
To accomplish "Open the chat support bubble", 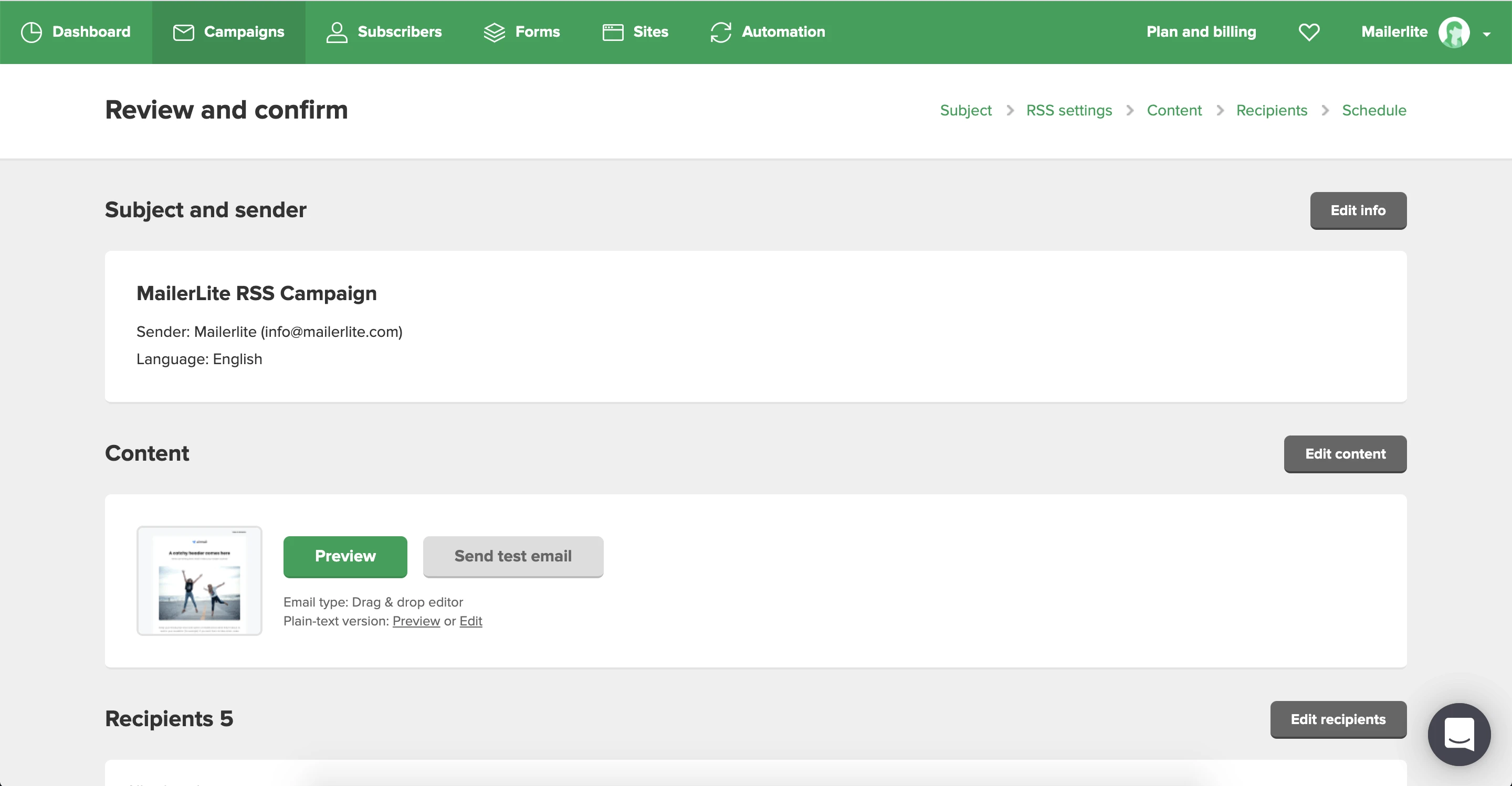I will [1458, 734].
